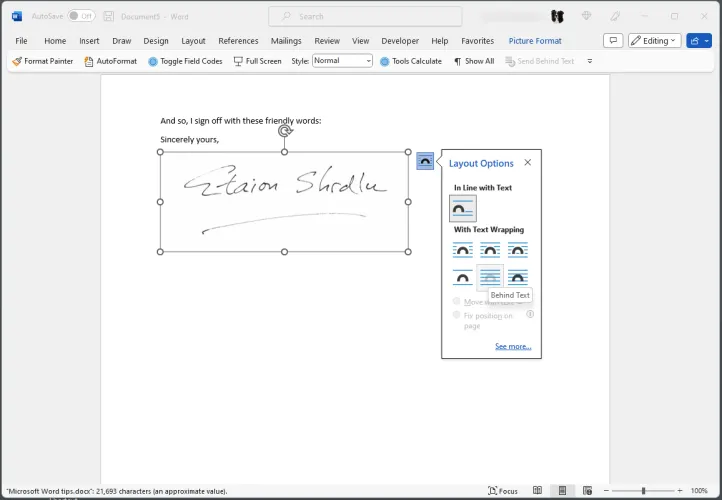The width and height of the screenshot is (722, 500).
Task: Open the Picture Format tab
Action: click(x=535, y=41)
